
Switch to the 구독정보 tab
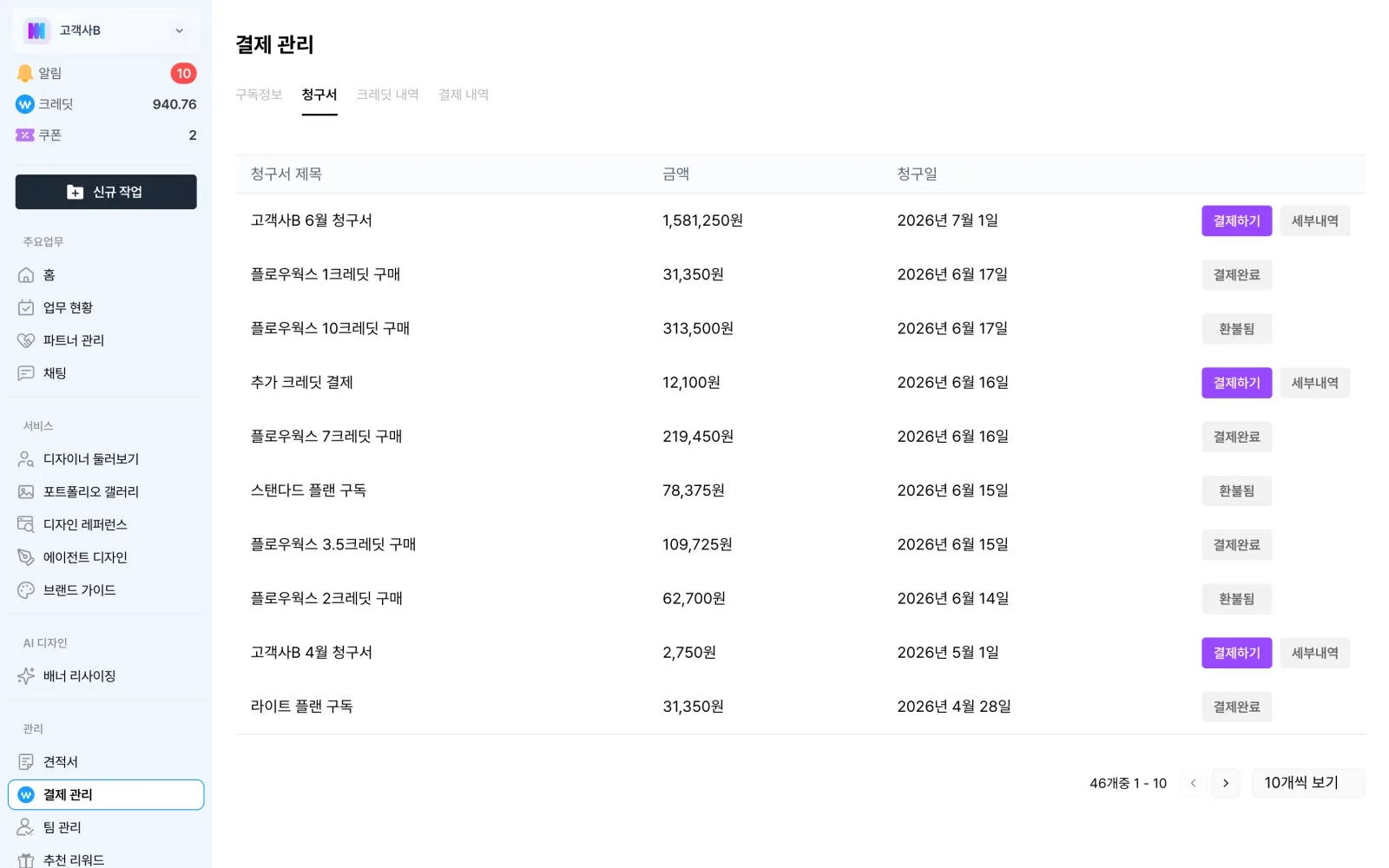click(259, 95)
